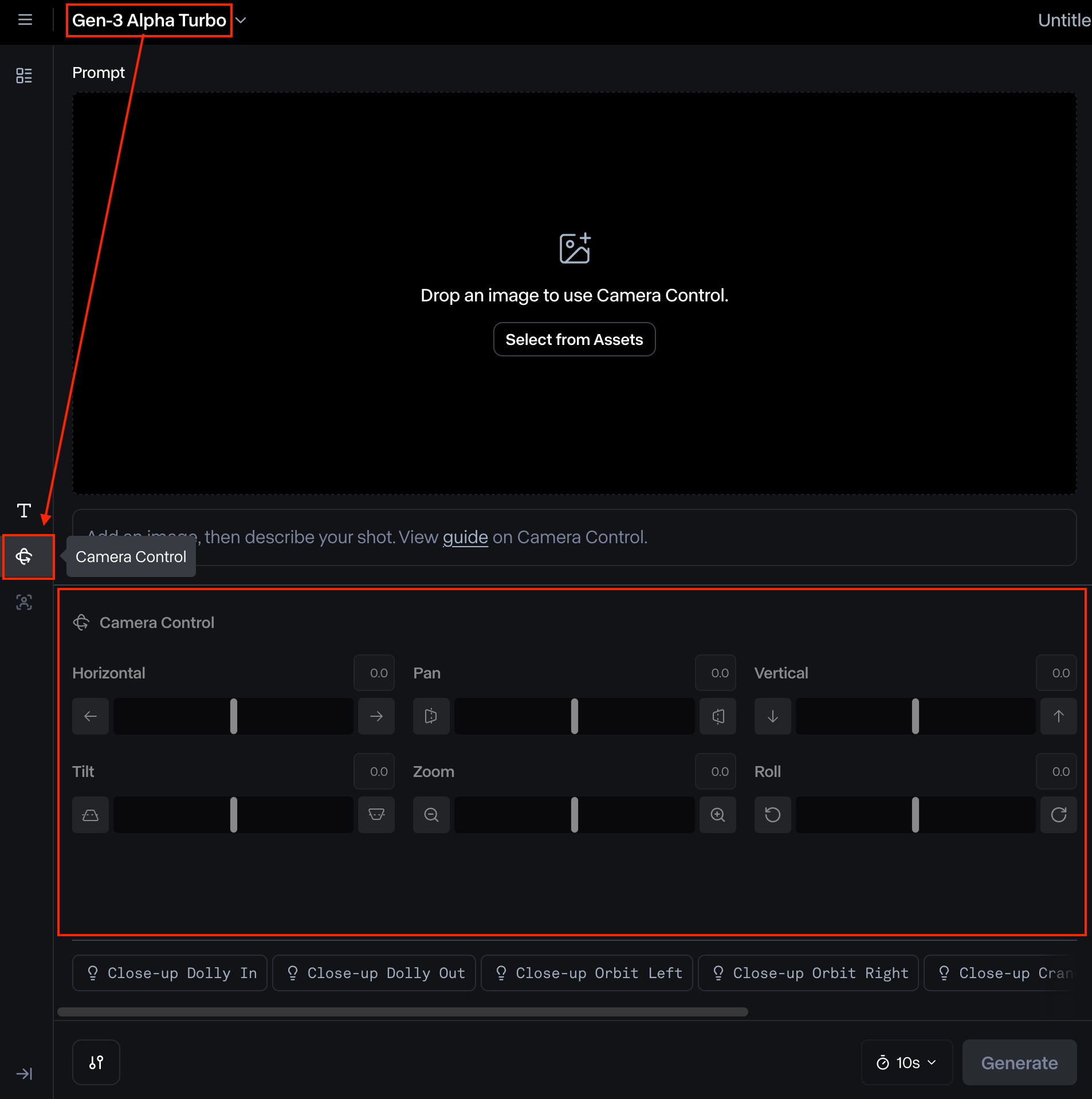Choose the Close-up Dolly In preset

[x=170, y=973]
